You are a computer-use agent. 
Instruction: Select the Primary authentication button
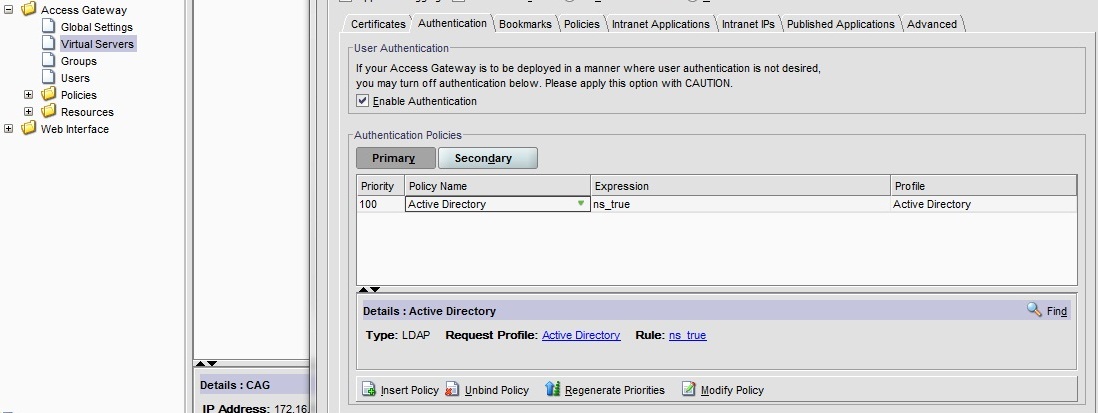pyautogui.click(x=396, y=158)
